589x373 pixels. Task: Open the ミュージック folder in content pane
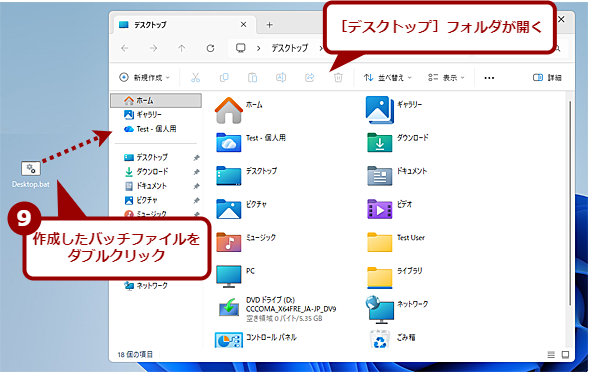click(228, 242)
